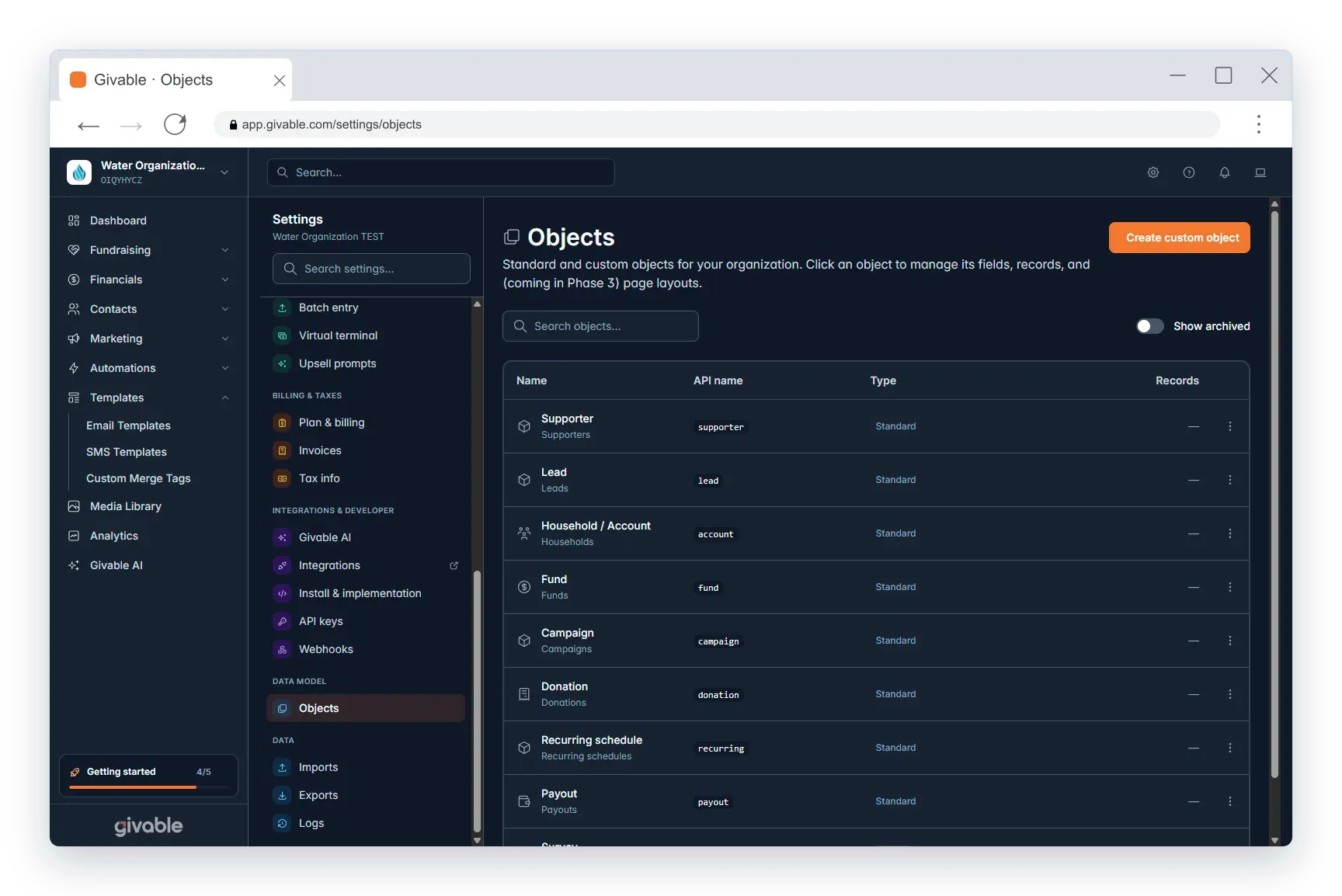Click the Integrations external link icon
This screenshot has height=896, width=1342.
(x=454, y=565)
